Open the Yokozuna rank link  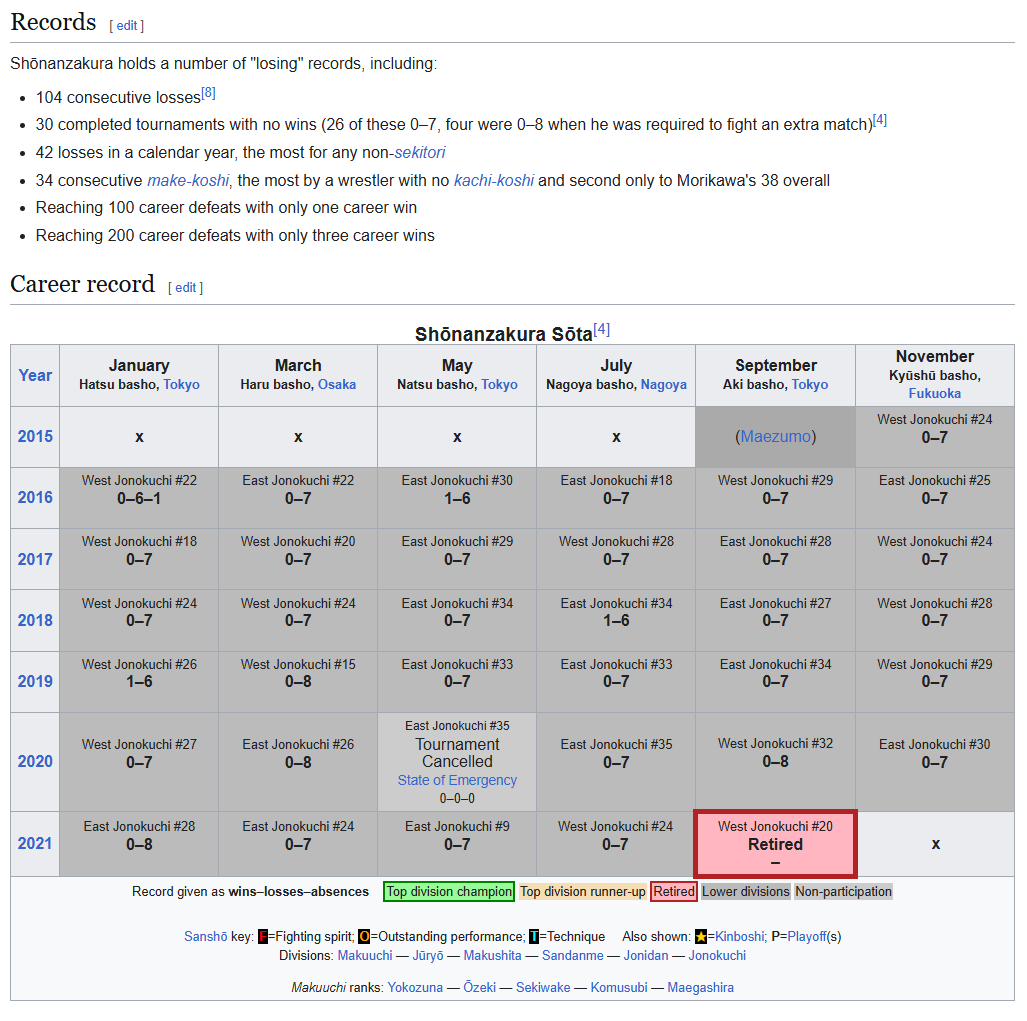415,988
